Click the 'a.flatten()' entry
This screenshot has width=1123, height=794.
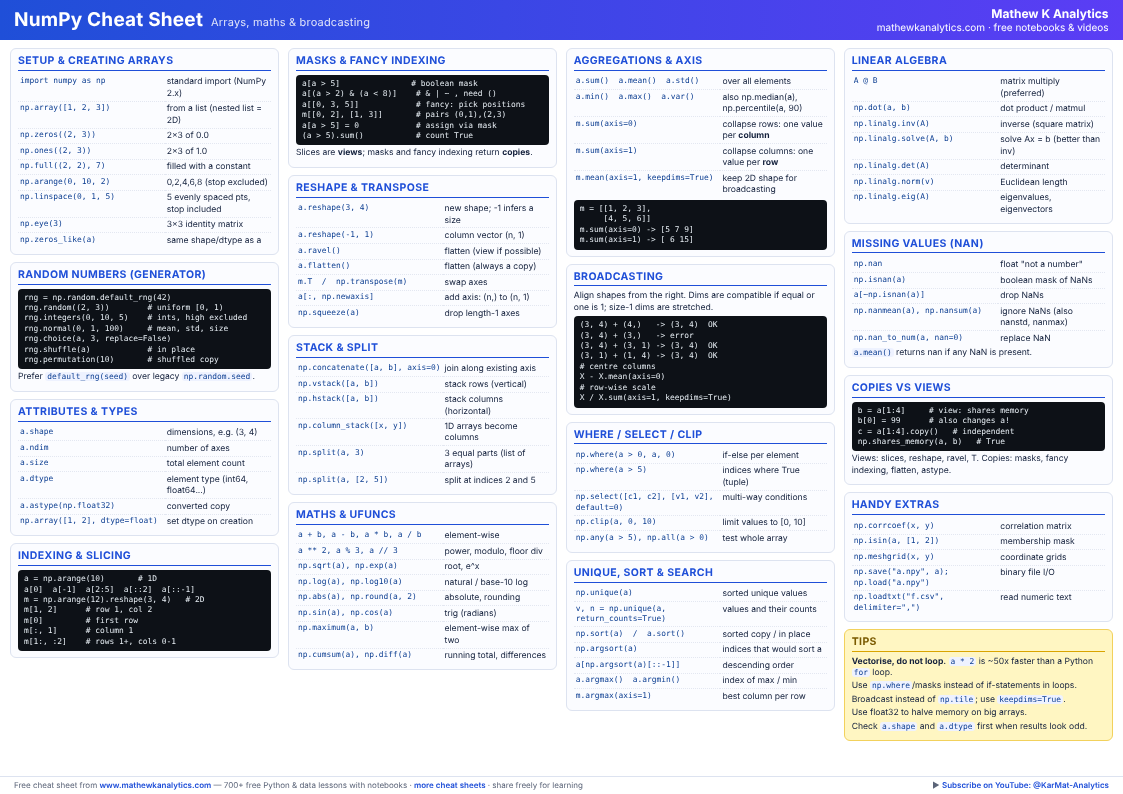(x=324, y=266)
